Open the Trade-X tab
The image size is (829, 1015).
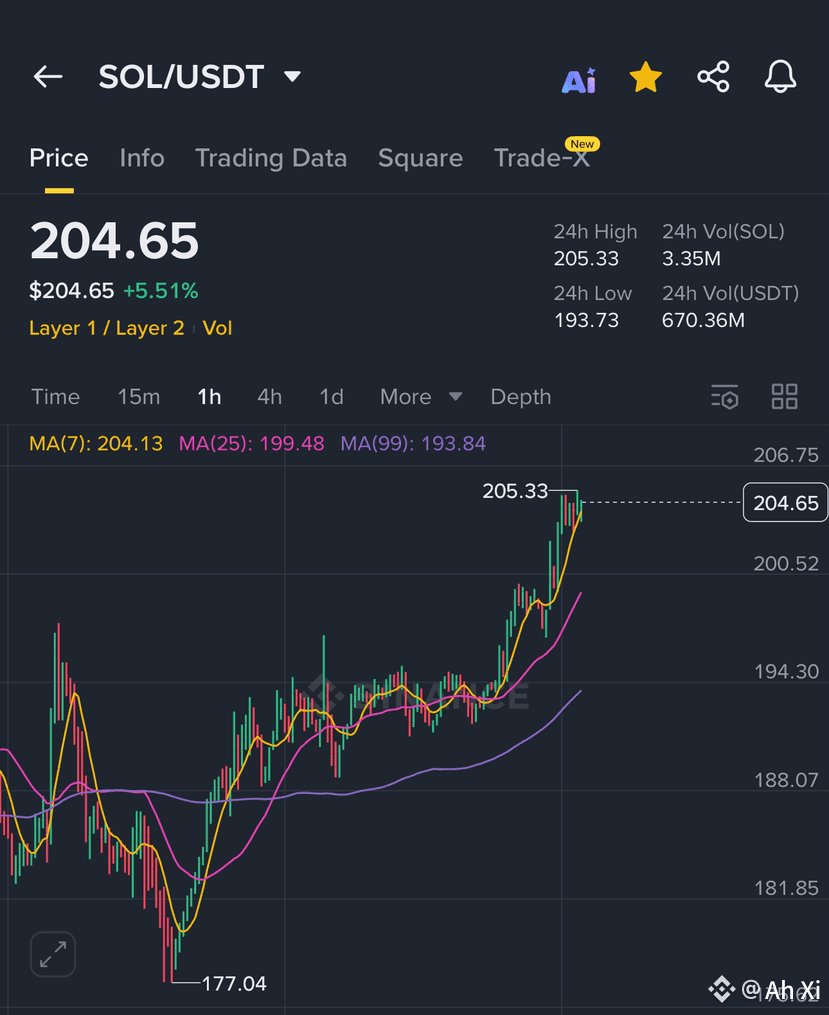542,158
